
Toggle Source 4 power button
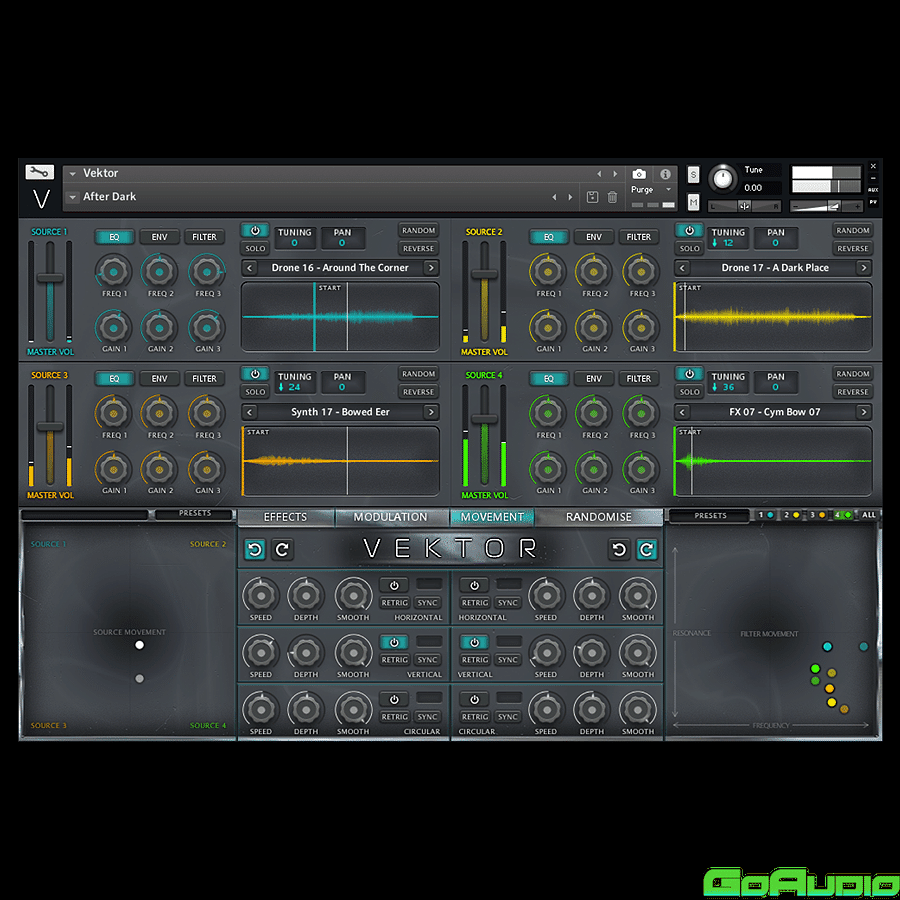[689, 374]
